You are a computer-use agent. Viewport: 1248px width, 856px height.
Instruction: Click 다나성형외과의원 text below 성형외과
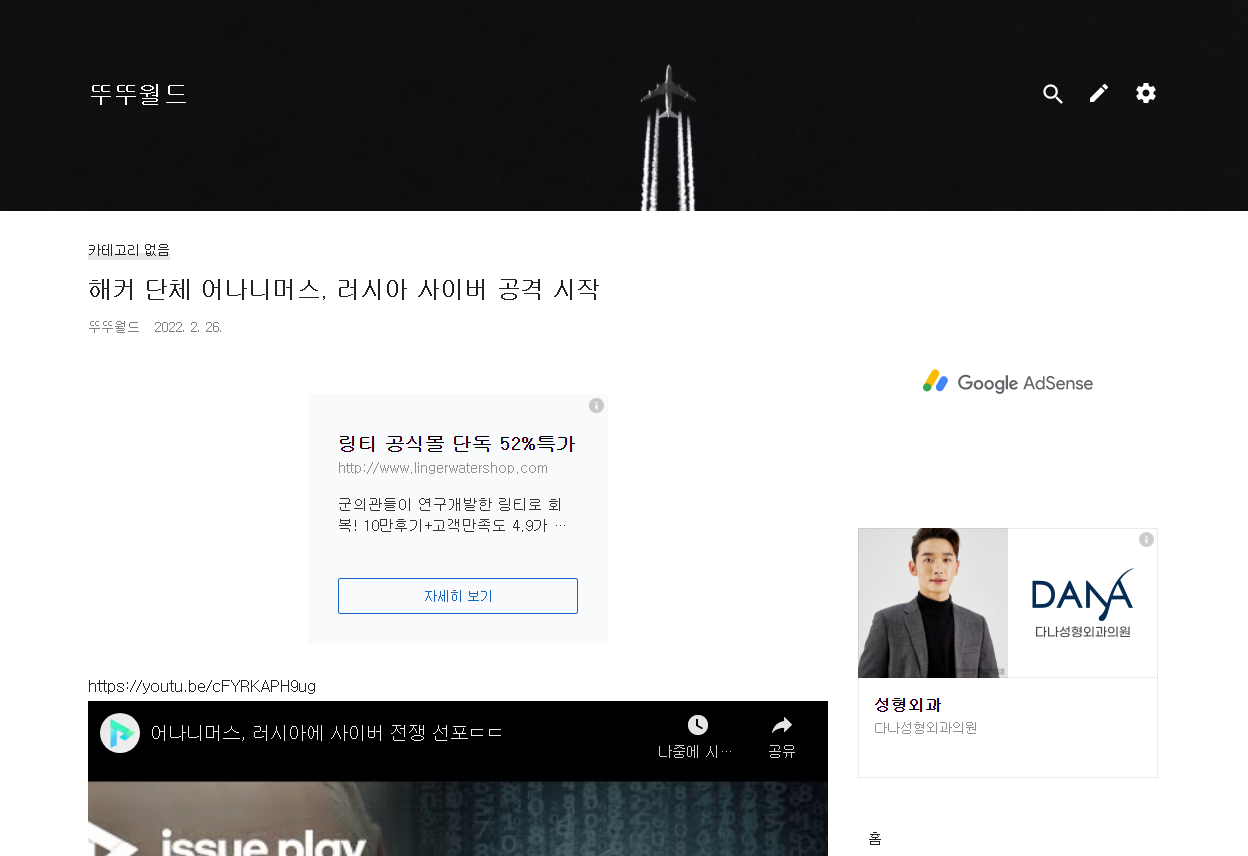pos(925,728)
